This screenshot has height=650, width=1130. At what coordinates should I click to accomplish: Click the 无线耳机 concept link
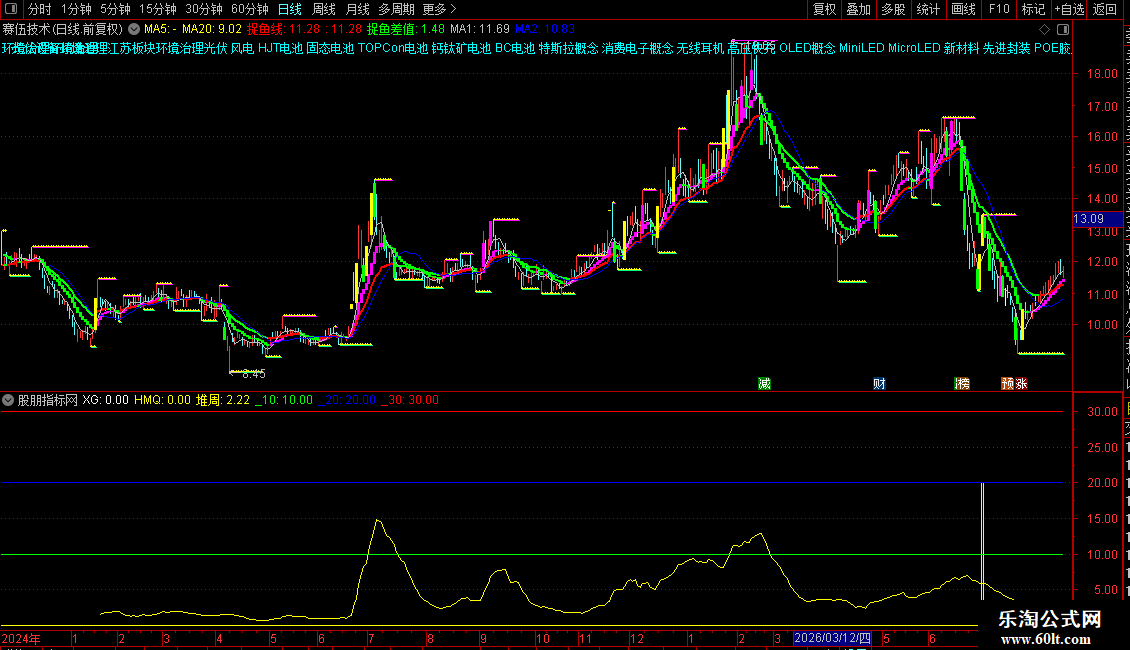[700, 48]
